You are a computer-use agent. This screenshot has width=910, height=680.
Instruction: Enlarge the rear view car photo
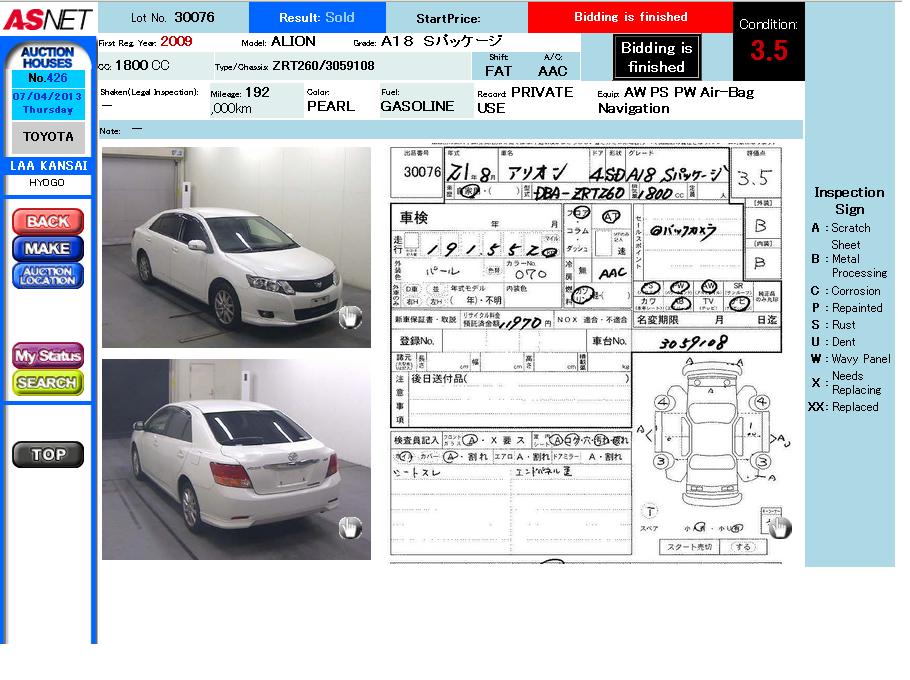pyautogui.click(x=236, y=459)
